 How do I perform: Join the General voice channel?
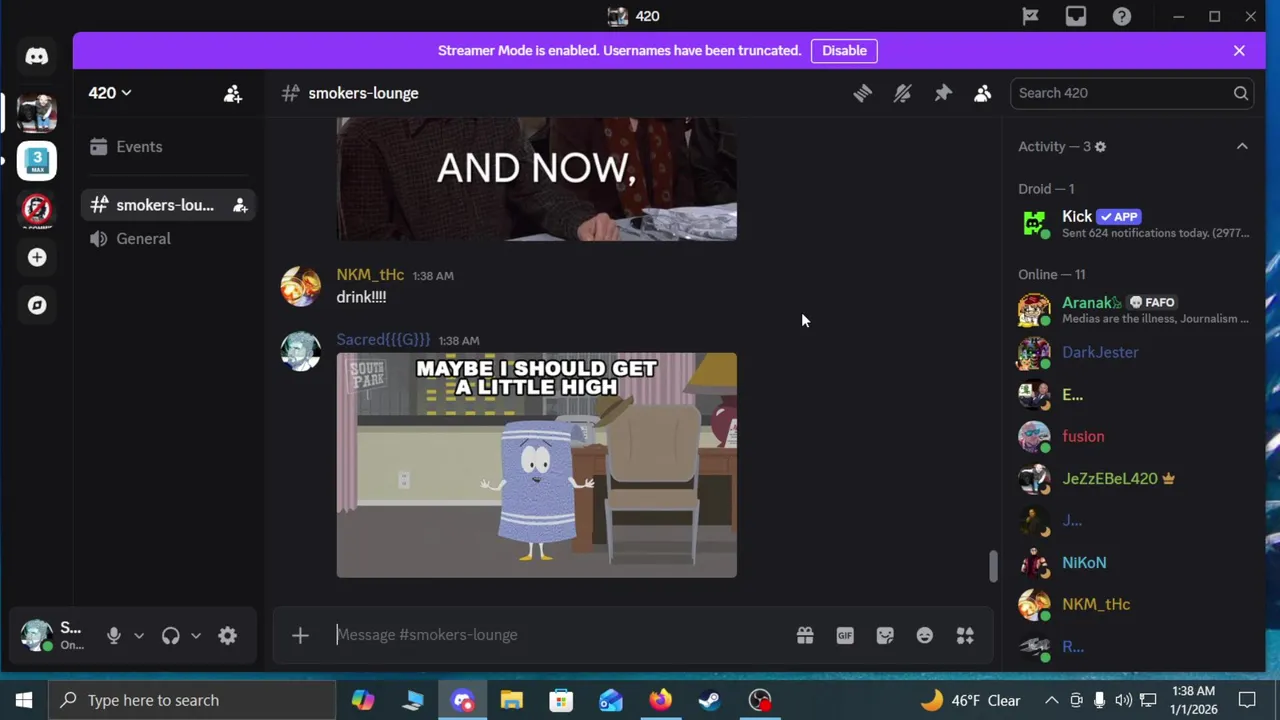pos(168,239)
